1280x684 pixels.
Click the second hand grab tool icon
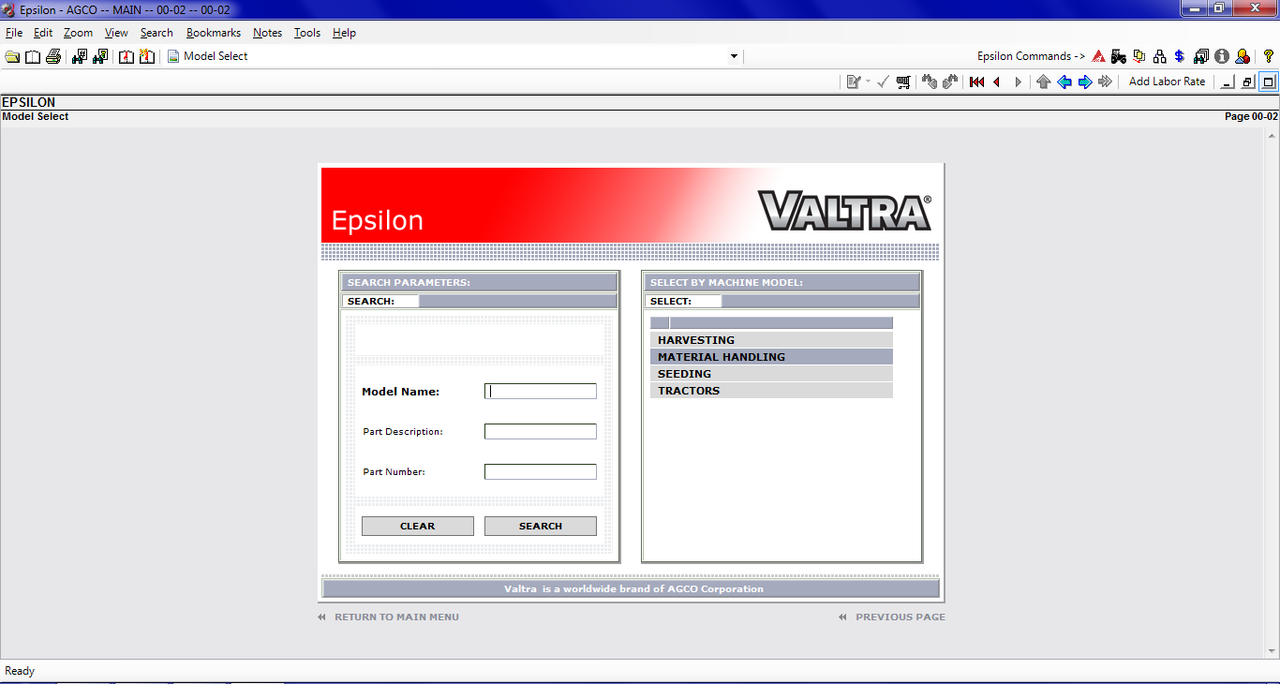click(949, 82)
